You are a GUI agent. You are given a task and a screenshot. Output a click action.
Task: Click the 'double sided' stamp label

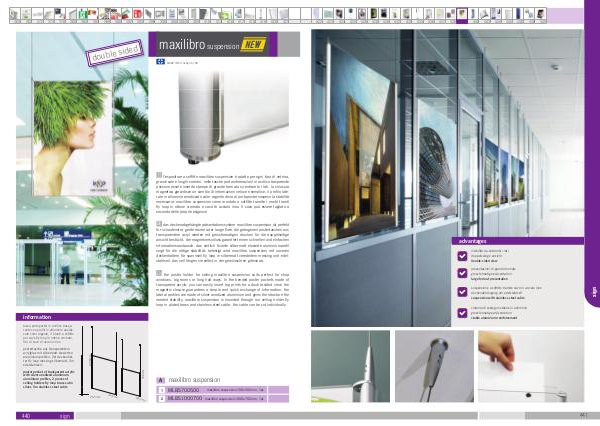pos(115,53)
